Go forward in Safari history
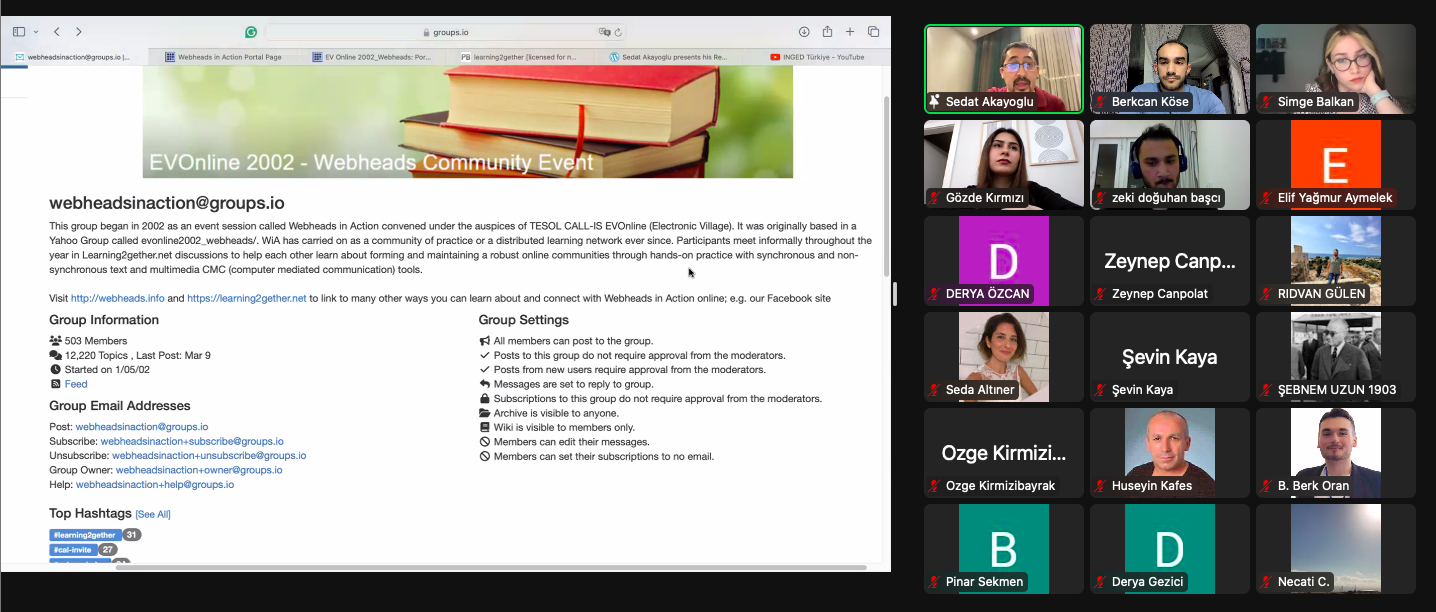 79,32
